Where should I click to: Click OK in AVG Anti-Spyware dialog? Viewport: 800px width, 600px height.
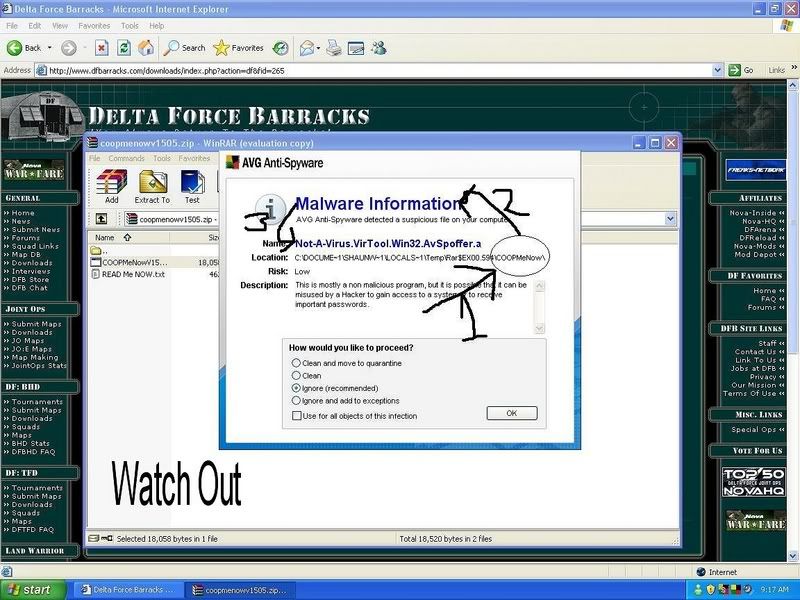point(512,413)
